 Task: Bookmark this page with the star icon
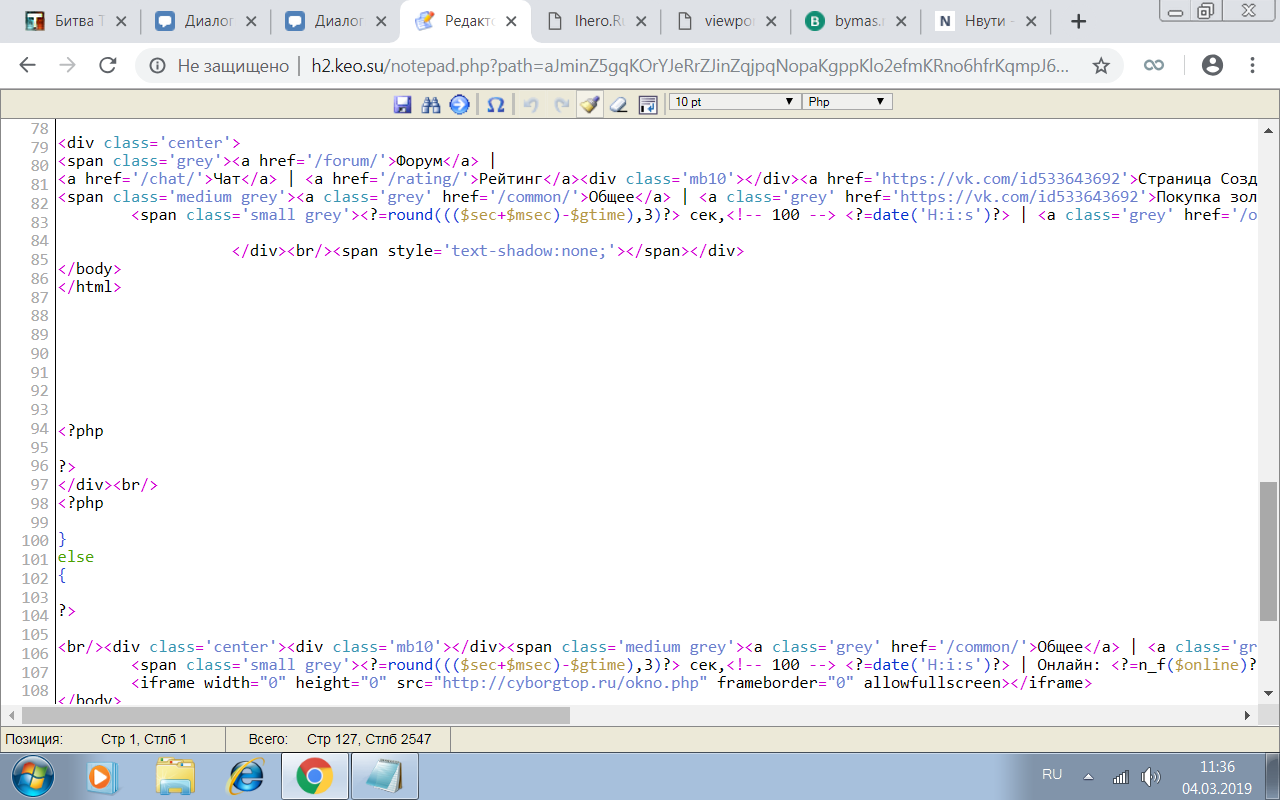(1101, 66)
